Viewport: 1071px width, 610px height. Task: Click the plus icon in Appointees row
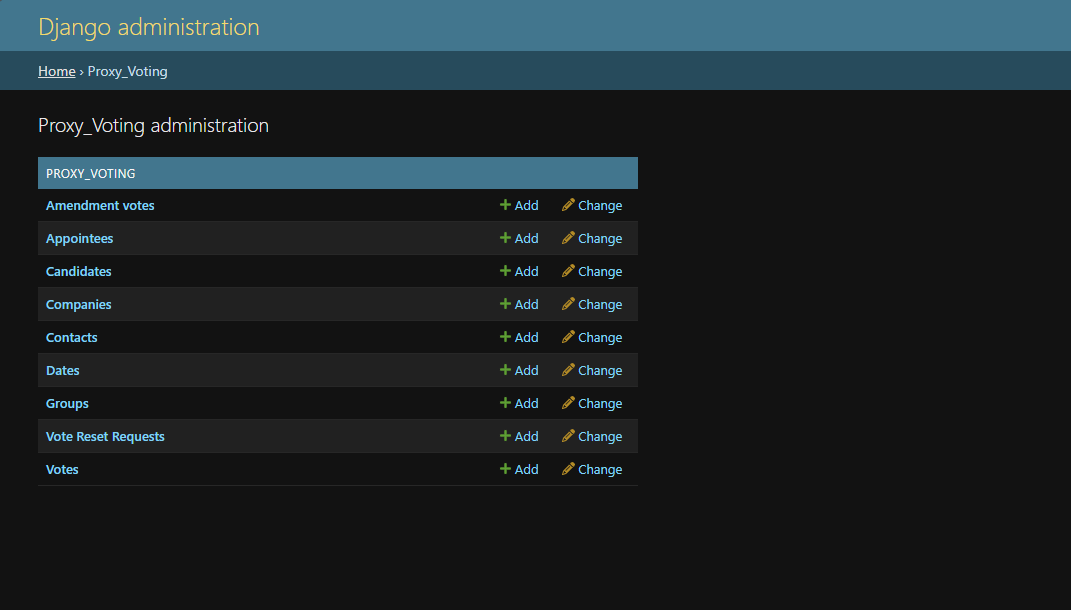[505, 238]
